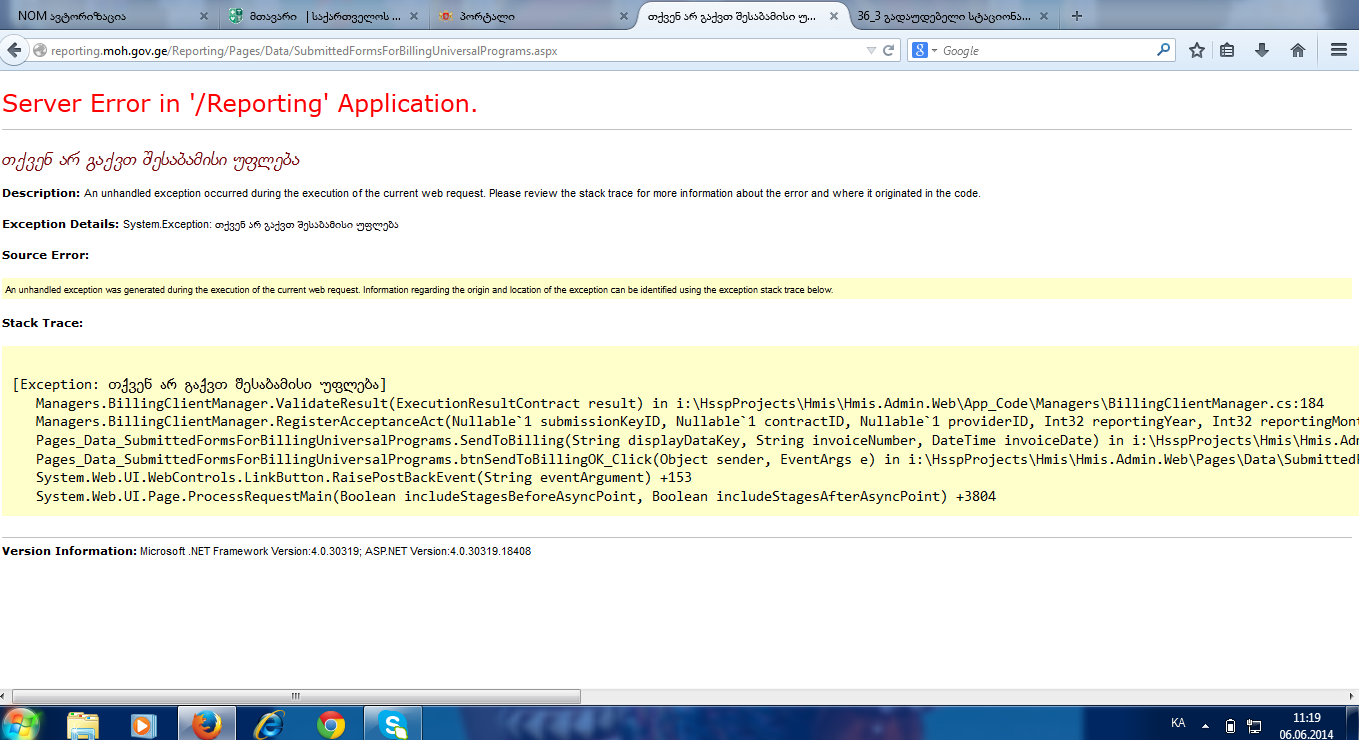Expand the URL history dropdown arrow

click(x=871, y=50)
